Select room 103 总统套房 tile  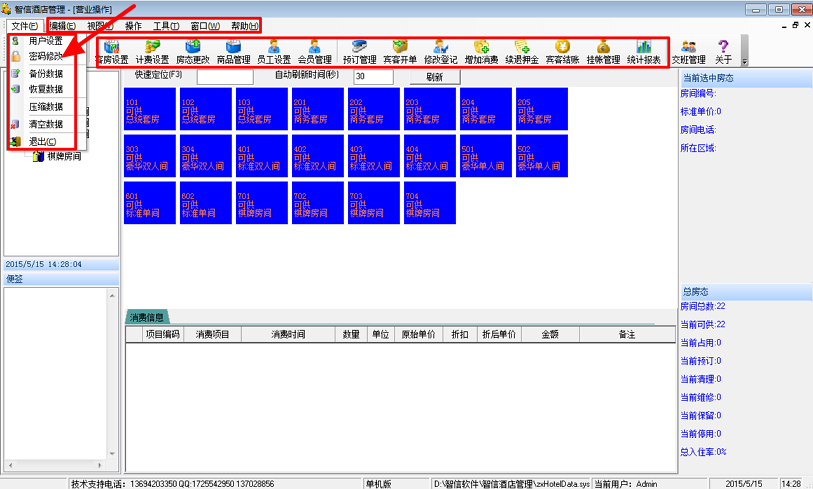pos(262,109)
